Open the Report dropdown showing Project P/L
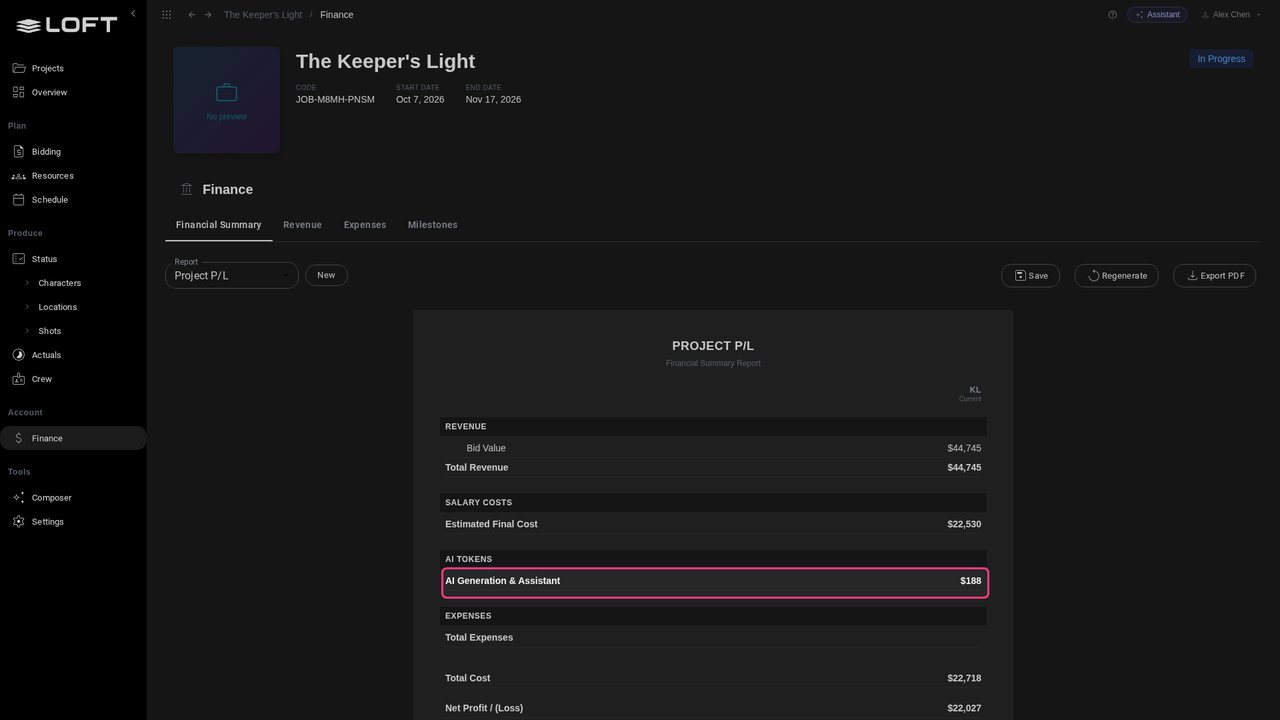Image resolution: width=1280 pixels, height=720 pixels. tap(232, 275)
